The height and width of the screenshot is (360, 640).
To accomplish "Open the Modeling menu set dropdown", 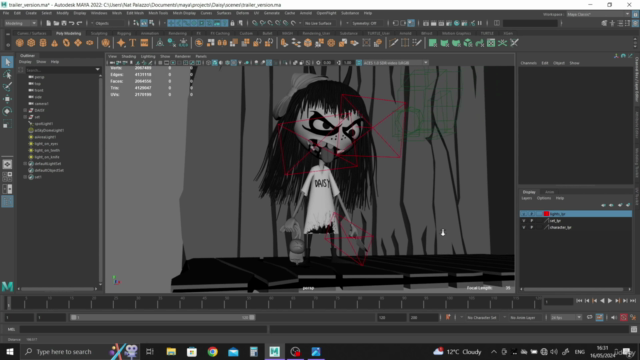I will click(x=20, y=23).
